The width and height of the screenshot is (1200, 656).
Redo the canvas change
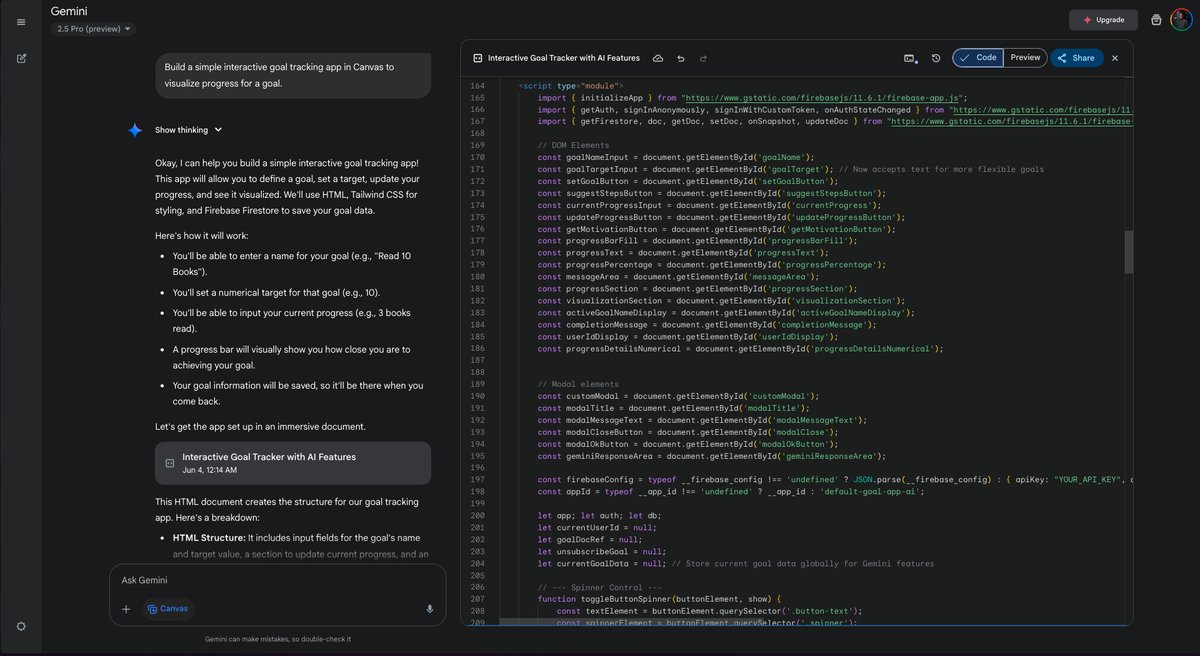coord(704,58)
